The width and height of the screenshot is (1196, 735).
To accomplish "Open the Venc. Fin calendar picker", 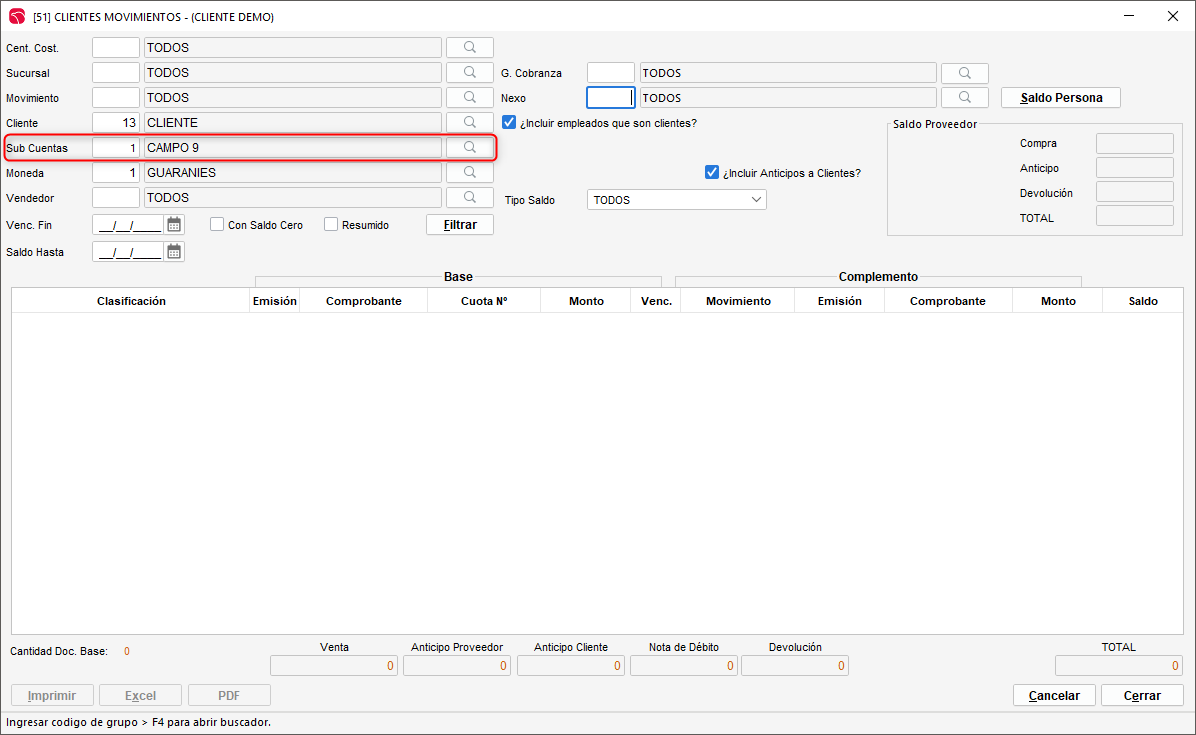I will point(174,225).
